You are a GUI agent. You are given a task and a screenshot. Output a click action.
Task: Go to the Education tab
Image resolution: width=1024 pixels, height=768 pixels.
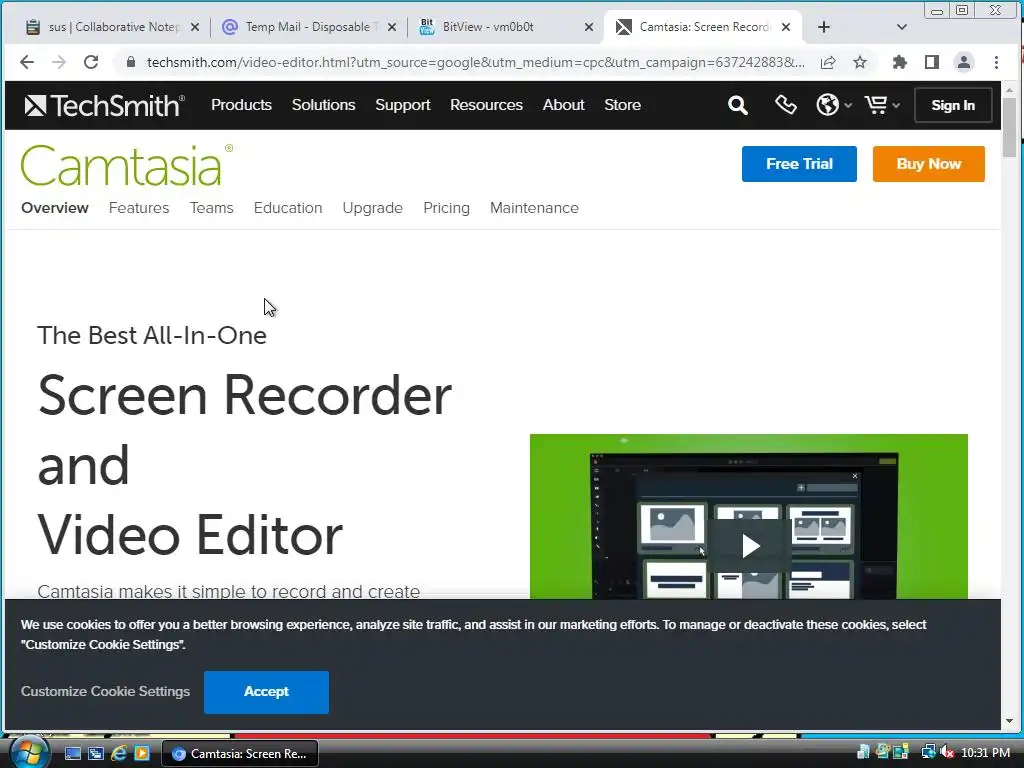pyautogui.click(x=287, y=208)
